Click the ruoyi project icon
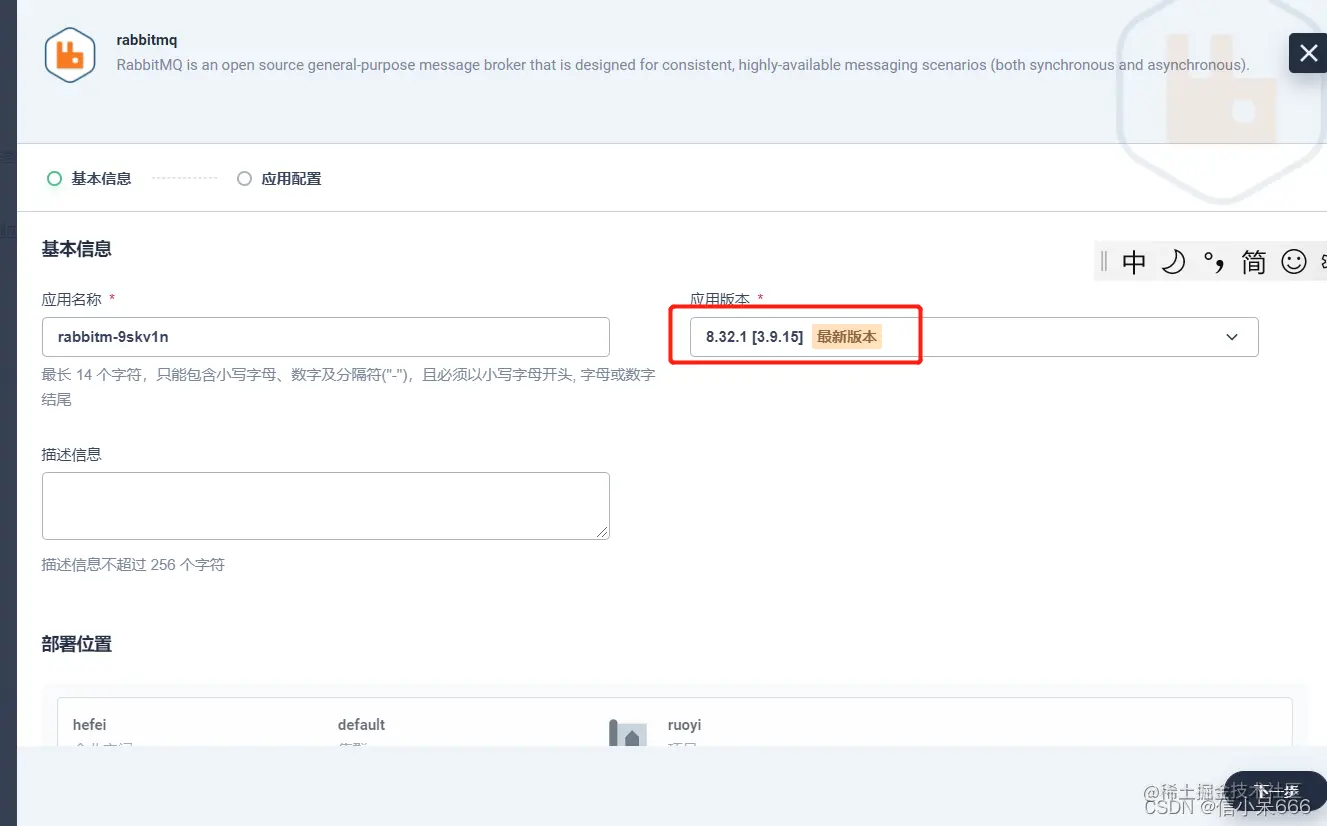The width and height of the screenshot is (1327, 826). coord(628,733)
